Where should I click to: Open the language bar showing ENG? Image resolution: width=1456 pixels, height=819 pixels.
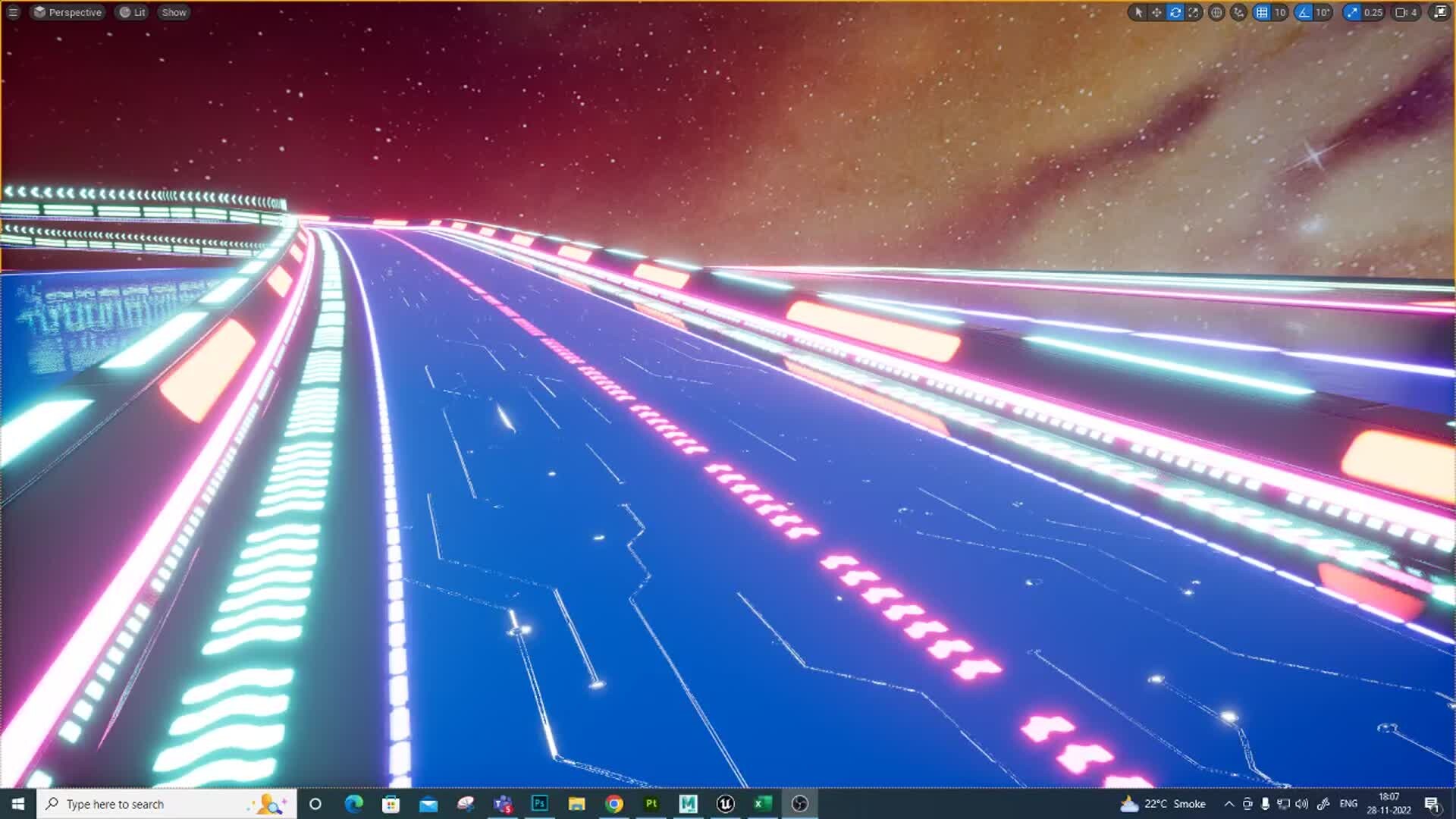pos(1348,804)
